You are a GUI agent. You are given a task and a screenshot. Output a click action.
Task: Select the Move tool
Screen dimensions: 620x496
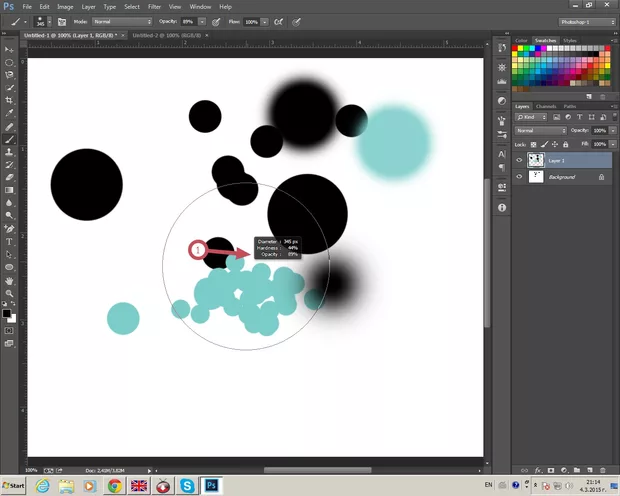[10, 49]
